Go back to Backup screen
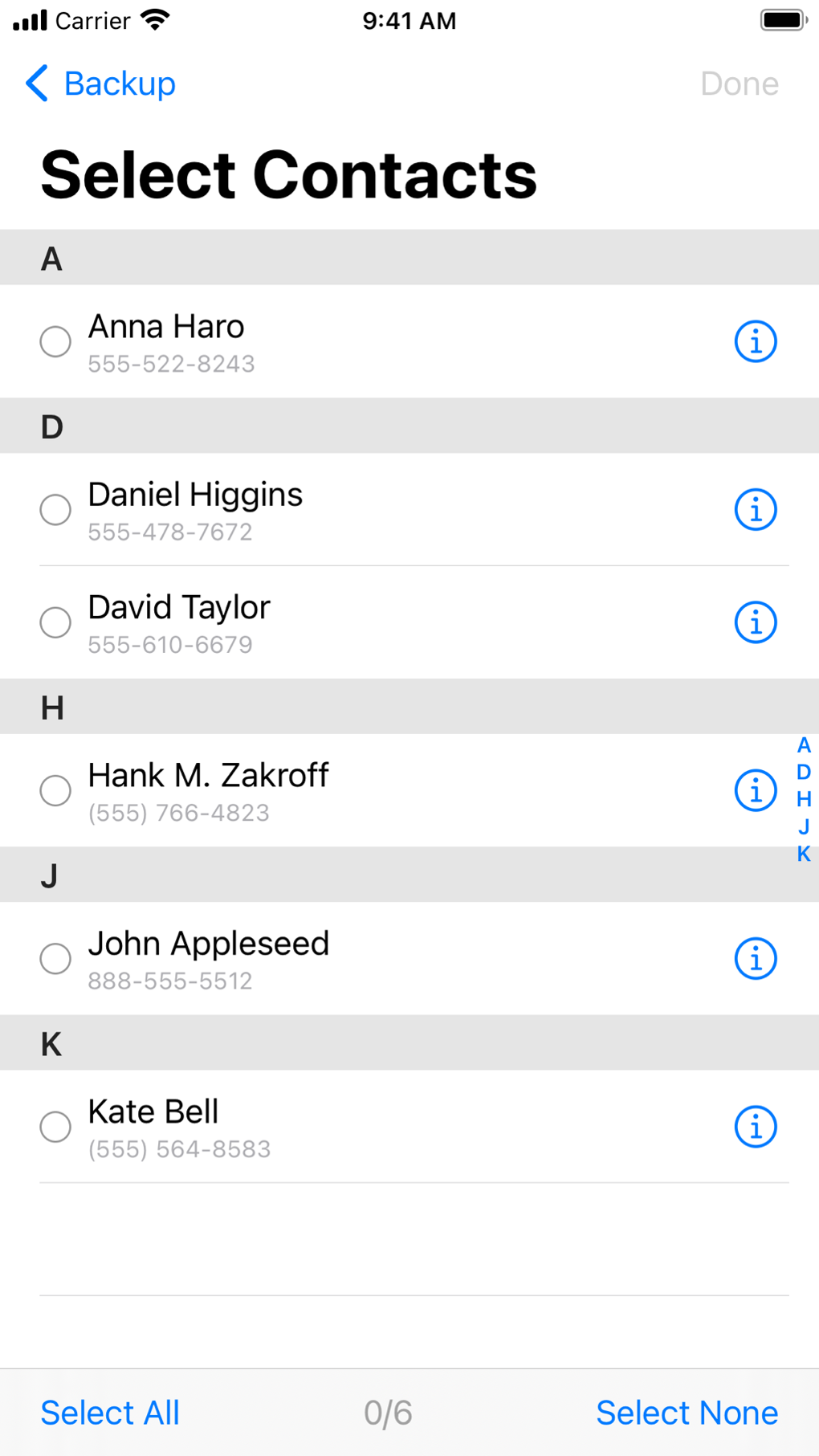819x1456 pixels. click(120, 84)
